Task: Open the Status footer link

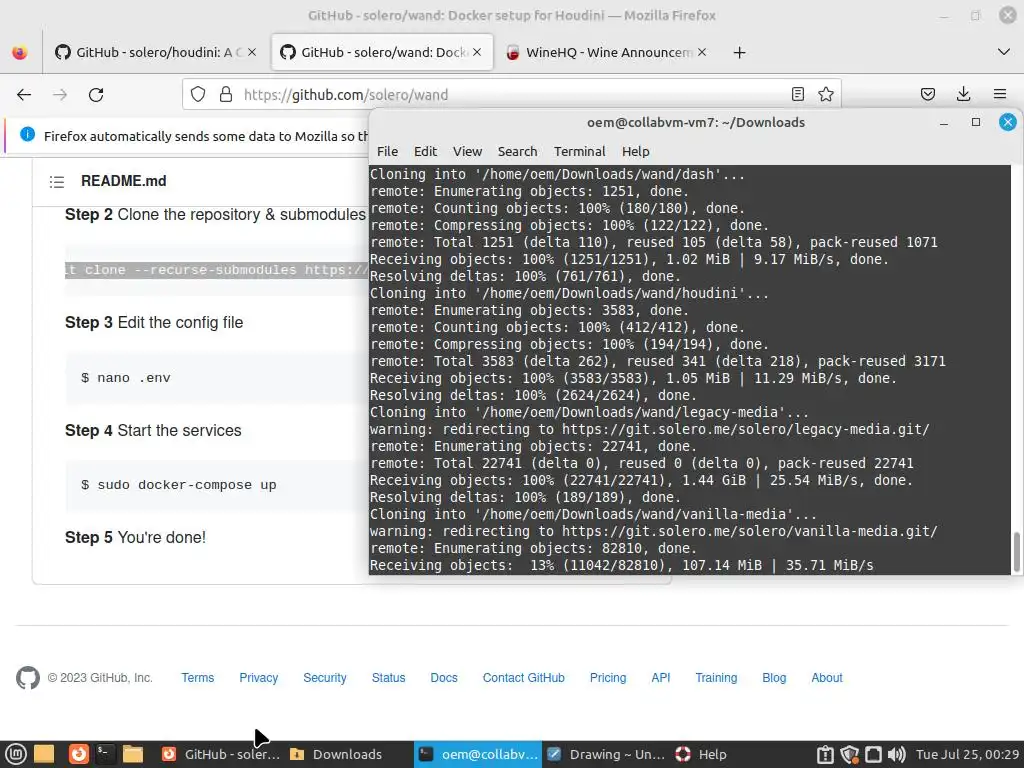Action: [388, 678]
